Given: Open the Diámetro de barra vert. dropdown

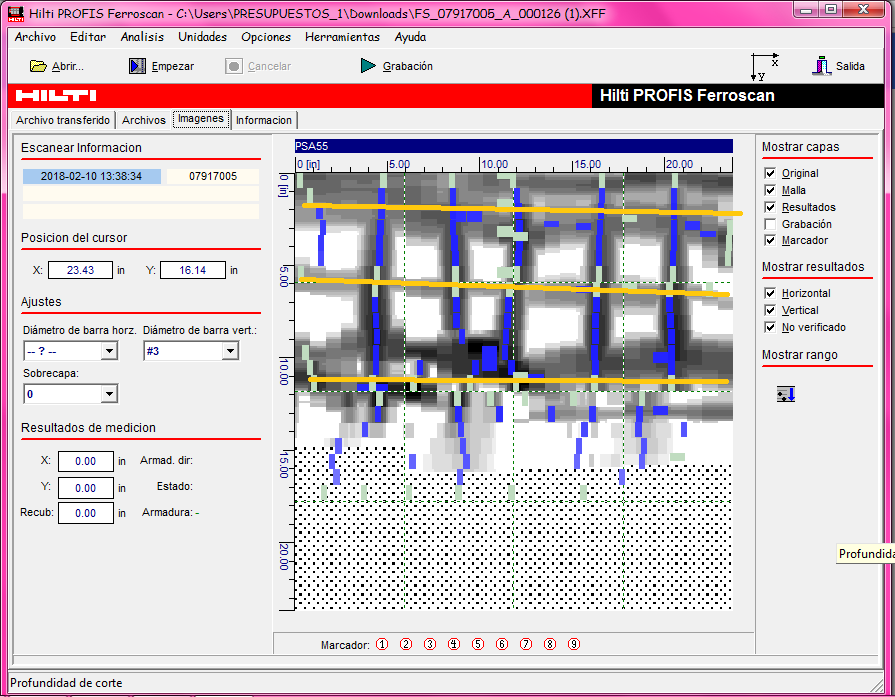Looking at the screenshot, I should pyautogui.click(x=230, y=352).
